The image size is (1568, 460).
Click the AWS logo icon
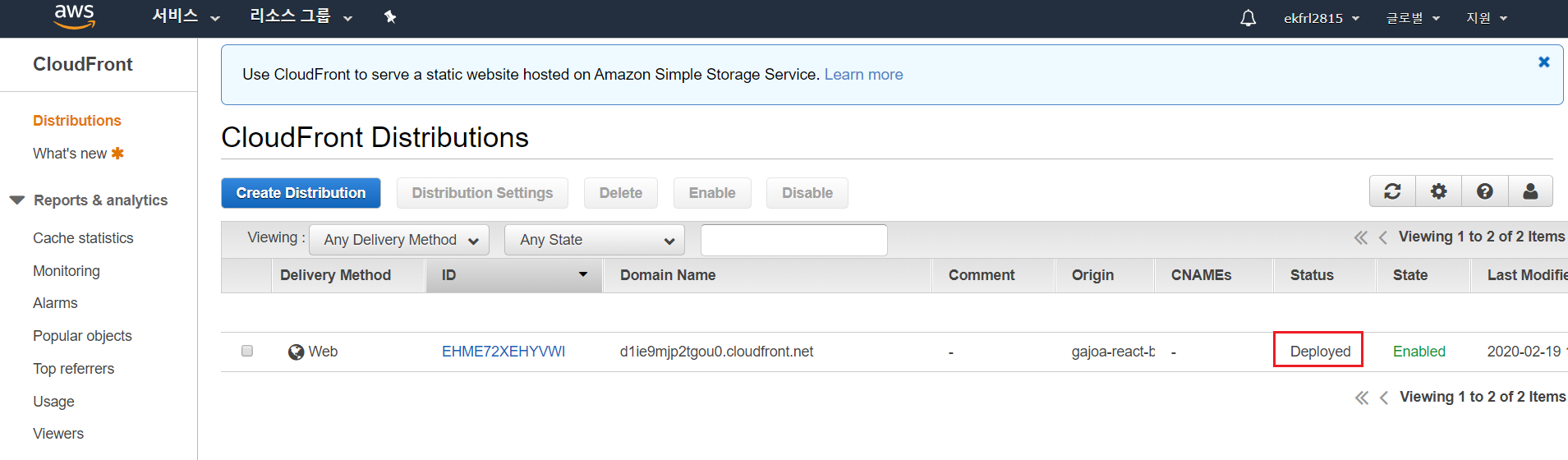(x=75, y=16)
